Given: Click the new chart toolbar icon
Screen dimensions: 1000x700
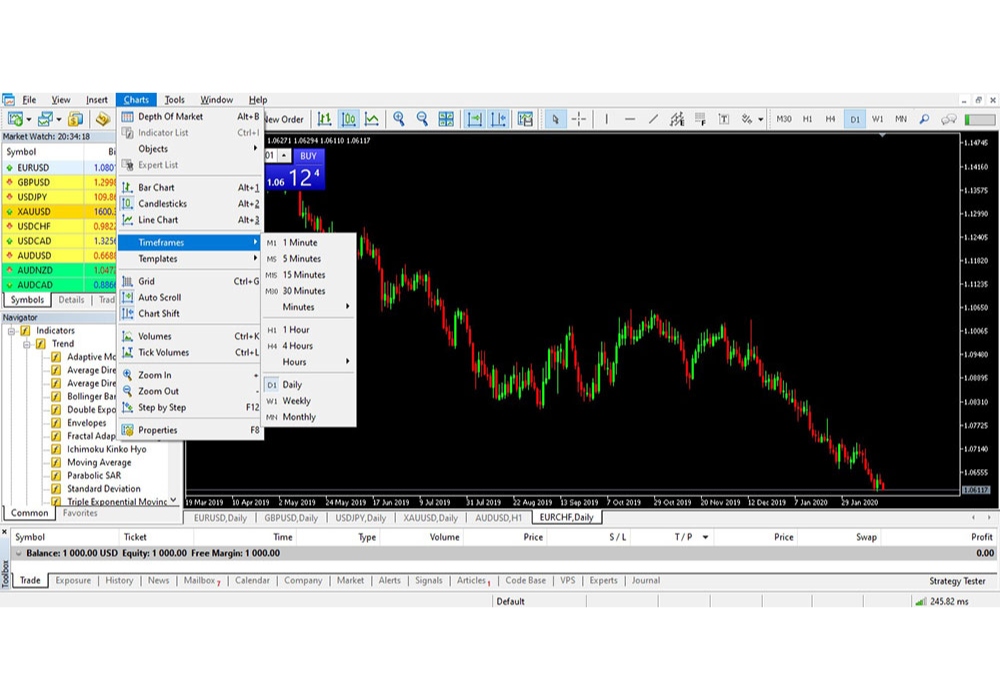Looking at the screenshot, I should [15, 119].
